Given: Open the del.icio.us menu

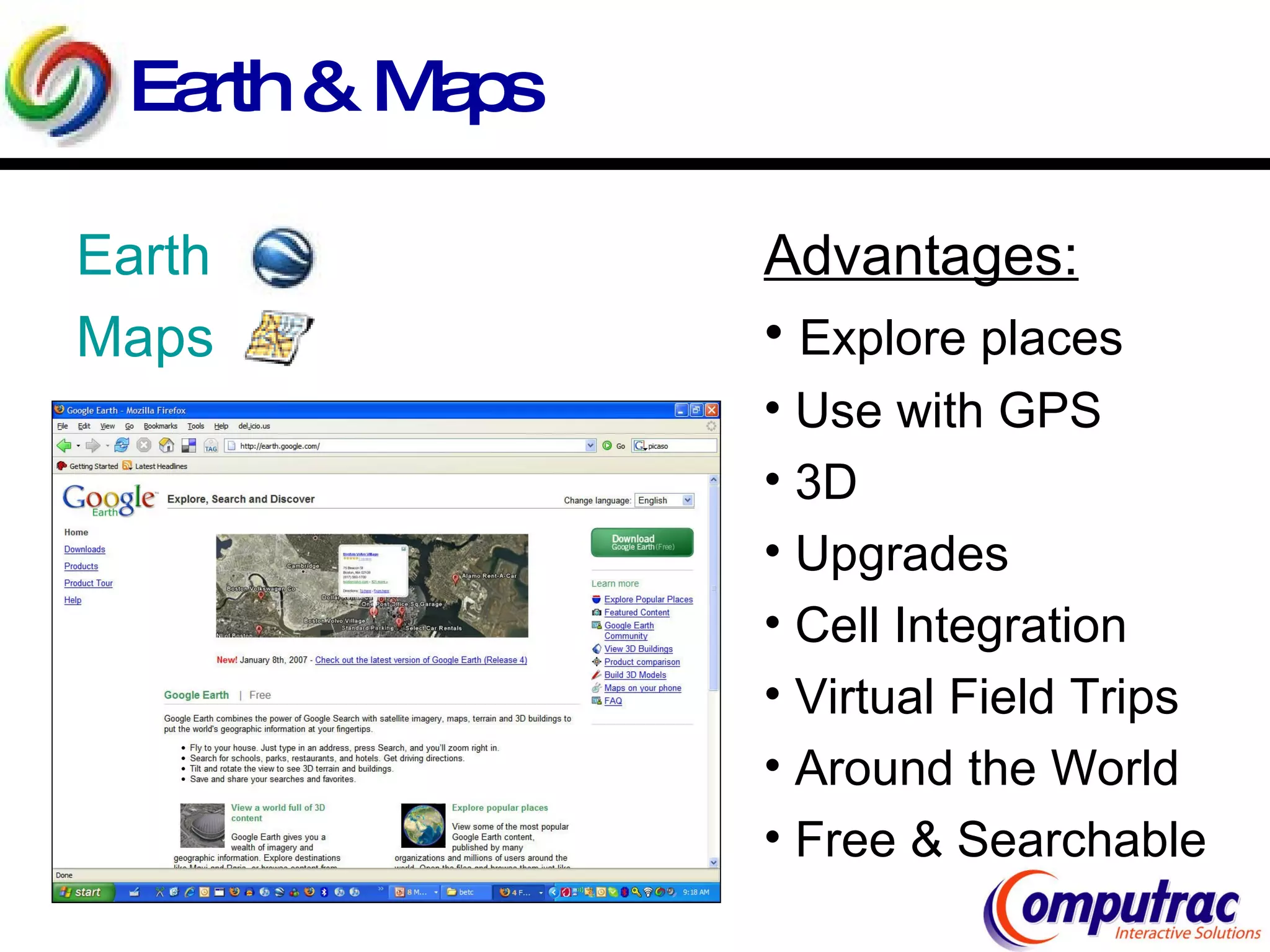Looking at the screenshot, I should pyautogui.click(x=254, y=426).
